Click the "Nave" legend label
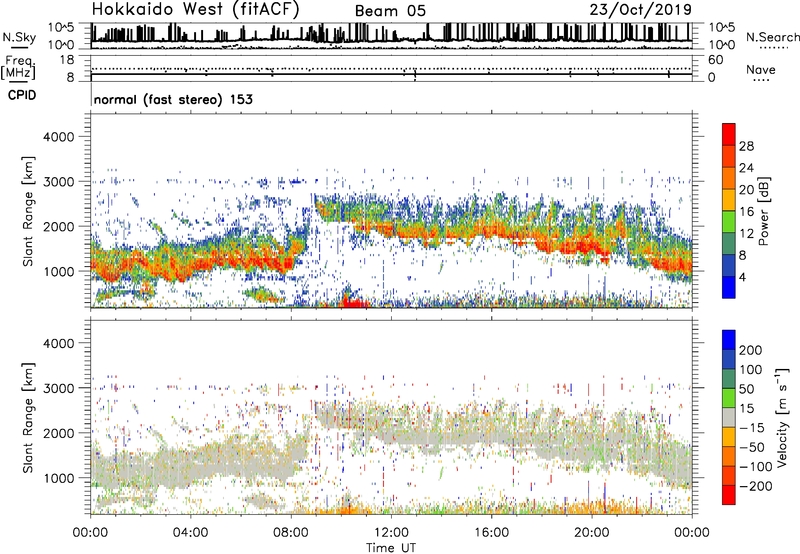800x554 pixels. point(761,70)
